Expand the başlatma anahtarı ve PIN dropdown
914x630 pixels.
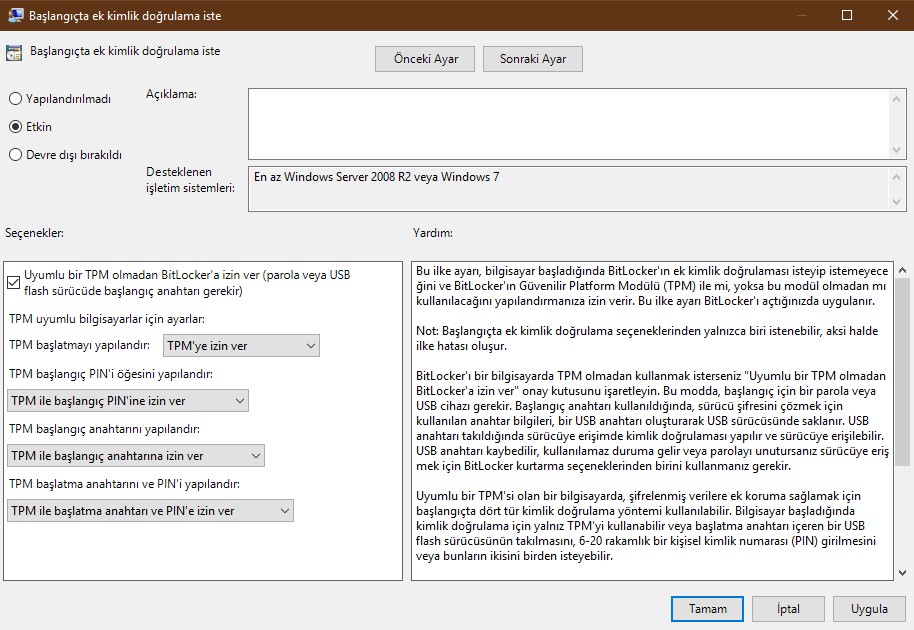tap(150, 511)
